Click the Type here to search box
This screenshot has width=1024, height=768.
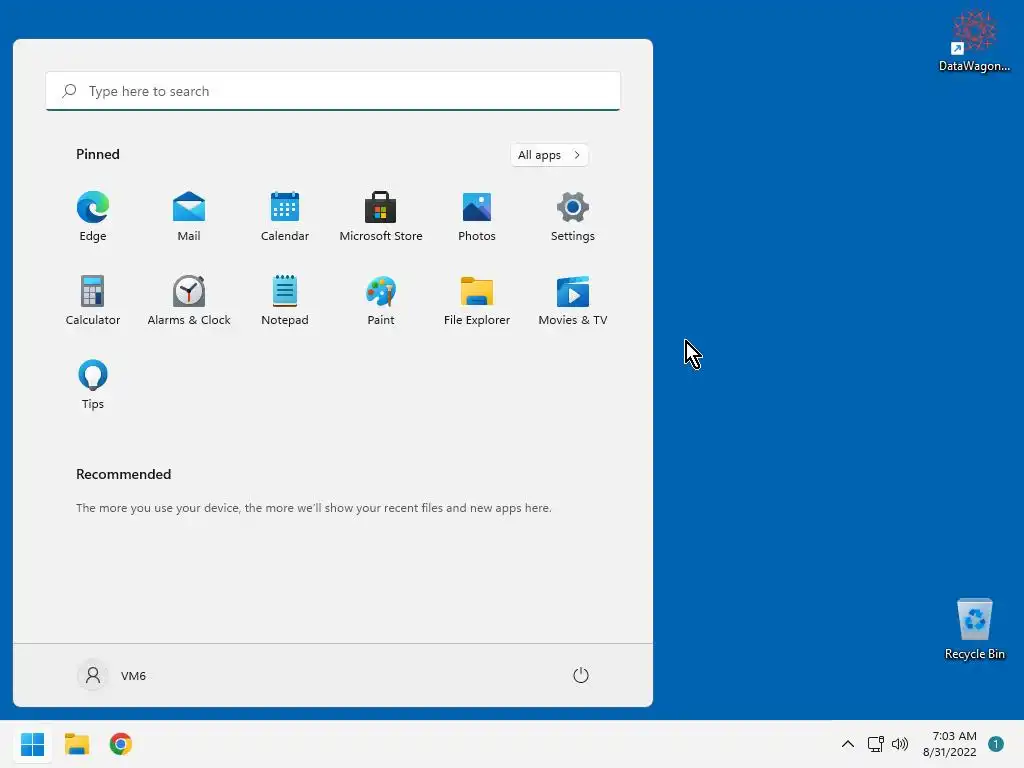click(x=333, y=91)
